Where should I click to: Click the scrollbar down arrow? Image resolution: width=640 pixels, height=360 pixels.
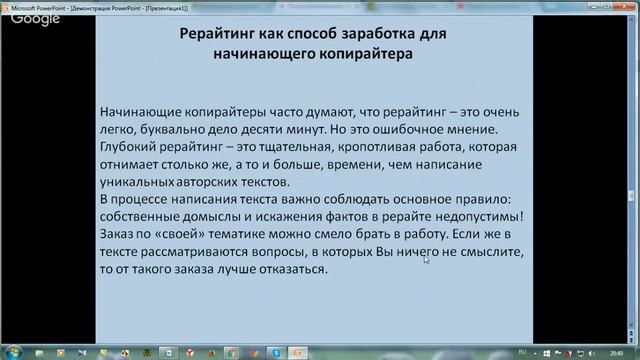(x=631, y=325)
